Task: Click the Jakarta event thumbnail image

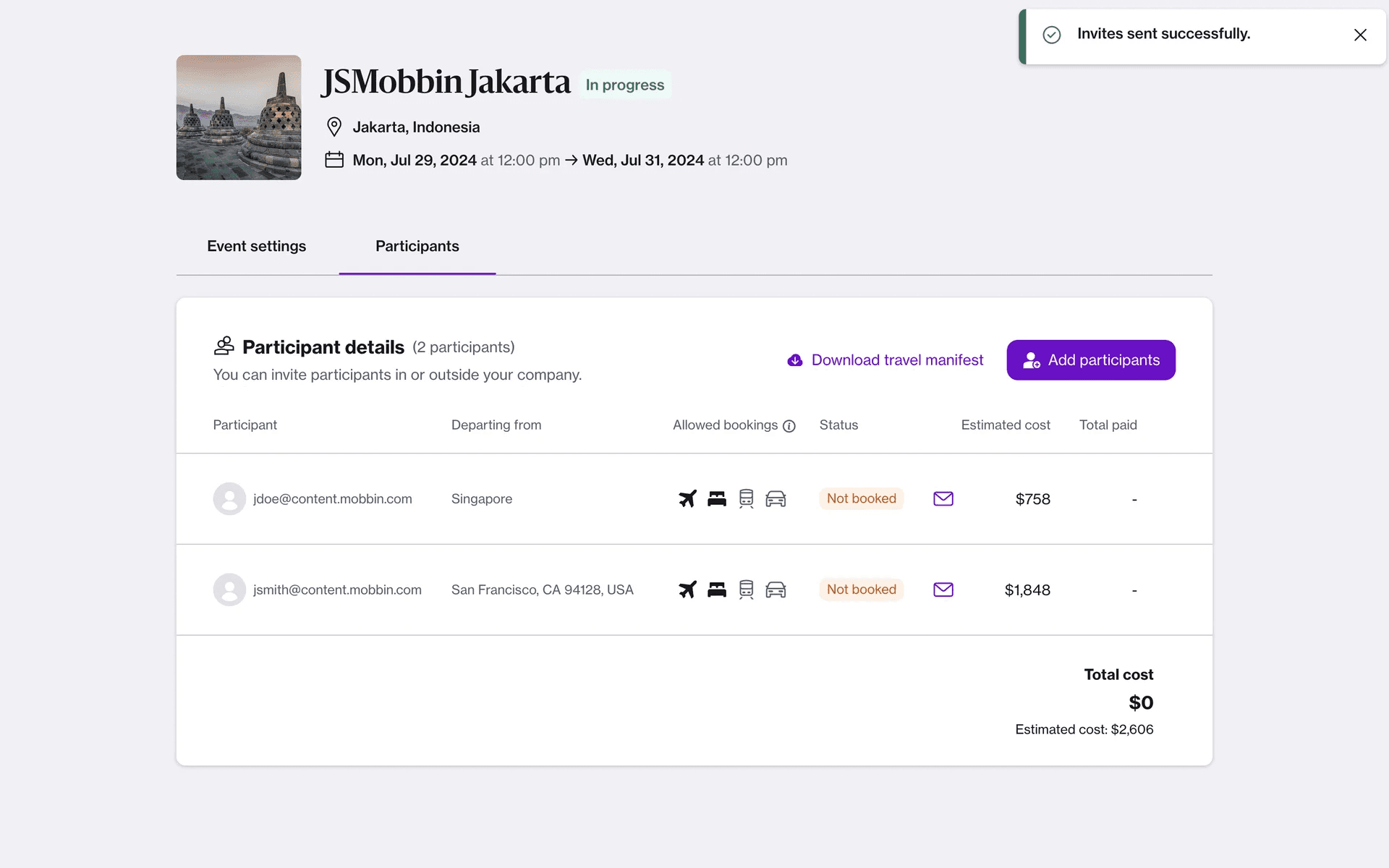Action: [x=239, y=117]
